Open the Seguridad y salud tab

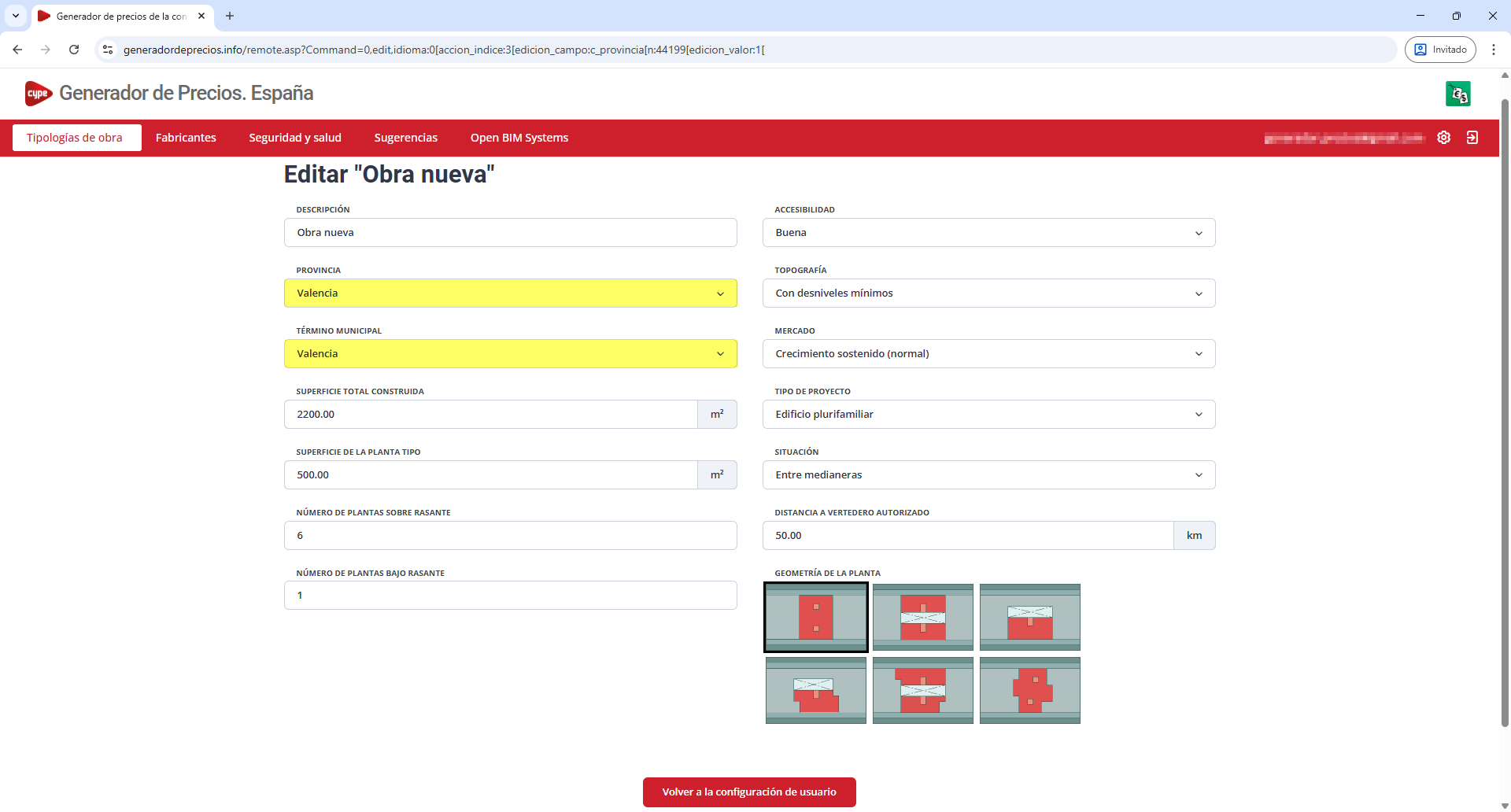pyautogui.click(x=295, y=138)
